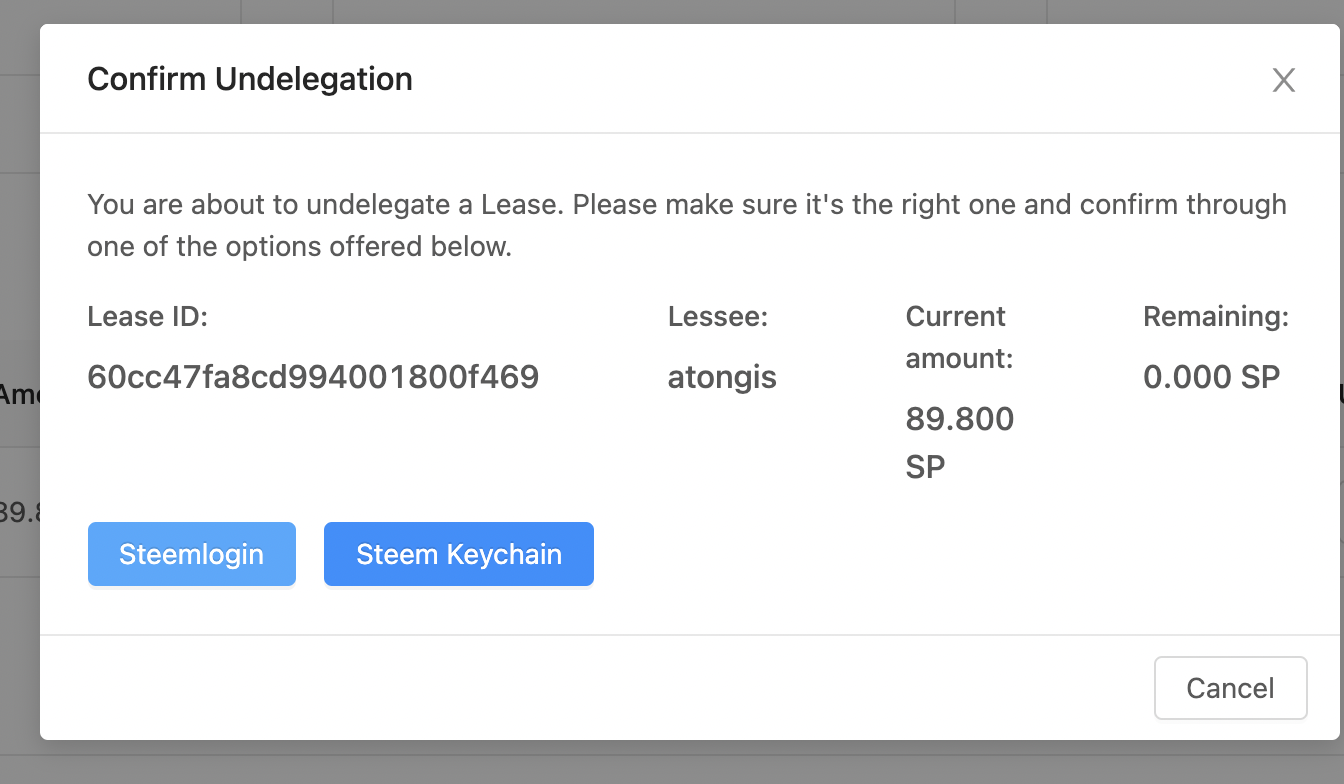Click the dimmed backdrop below the dialog
Viewport: 1344px width, 784px height.
pyautogui.click(x=640, y=763)
